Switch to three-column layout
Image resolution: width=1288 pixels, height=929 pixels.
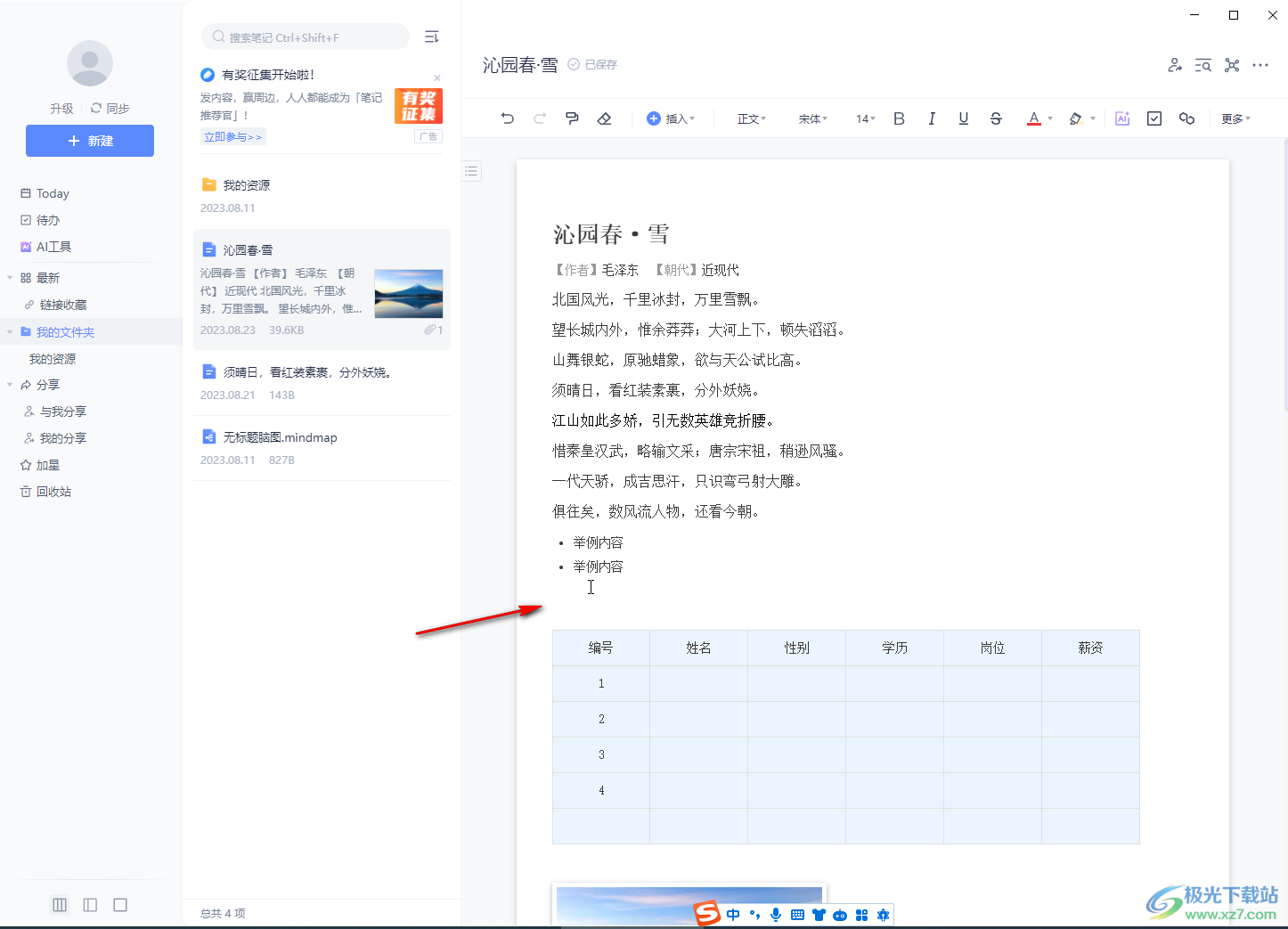pos(60,905)
